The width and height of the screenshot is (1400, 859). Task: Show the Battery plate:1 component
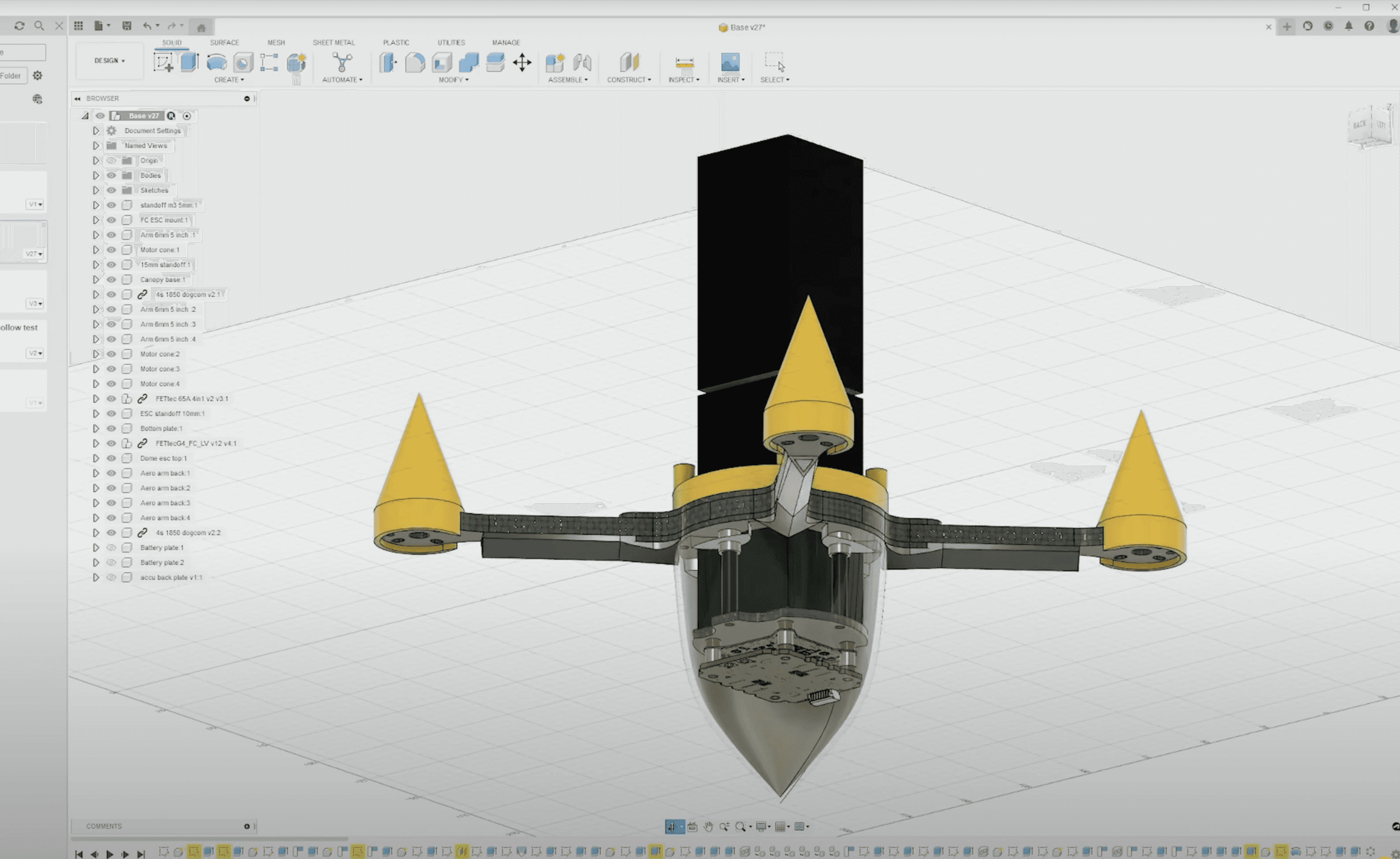tap(111, 548)
